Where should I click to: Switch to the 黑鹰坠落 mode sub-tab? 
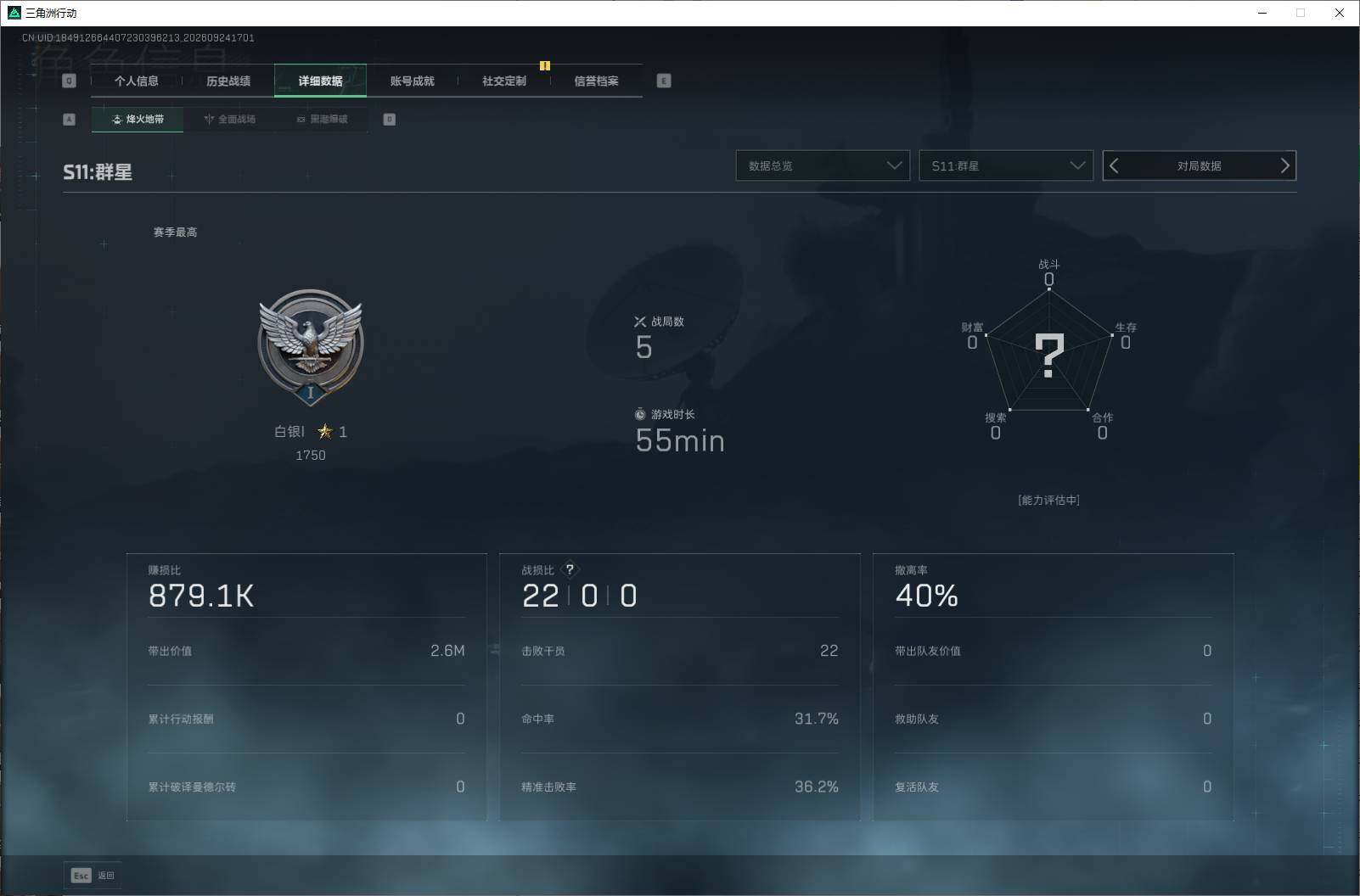click(322, 119)
